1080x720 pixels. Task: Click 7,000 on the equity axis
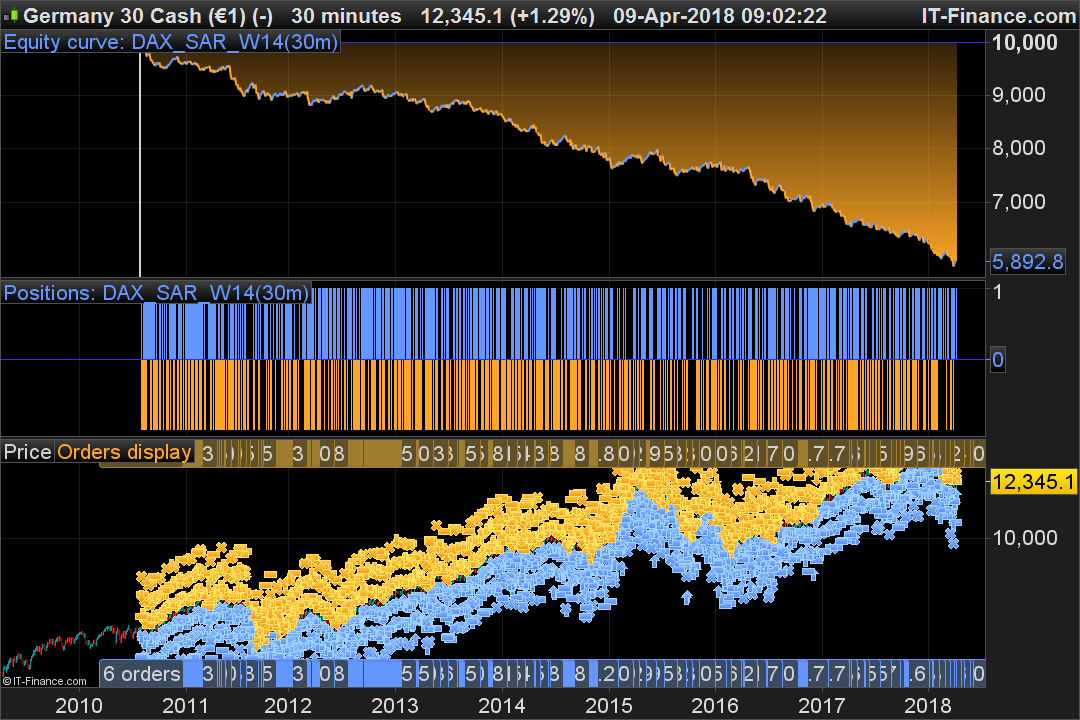[x=1019, y=201]
